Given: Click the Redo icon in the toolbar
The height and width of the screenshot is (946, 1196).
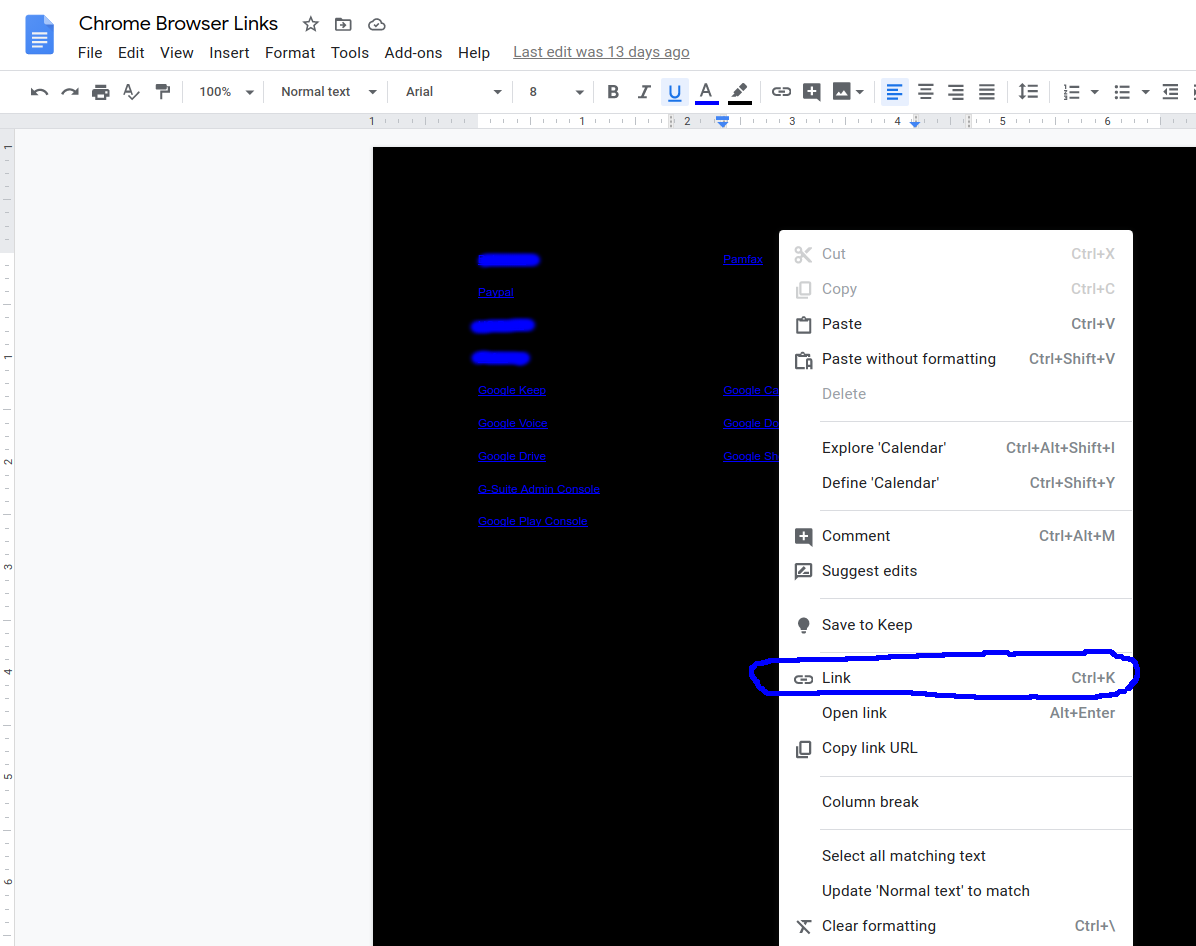Looking at the screenshot, I should tap(70, 92).
